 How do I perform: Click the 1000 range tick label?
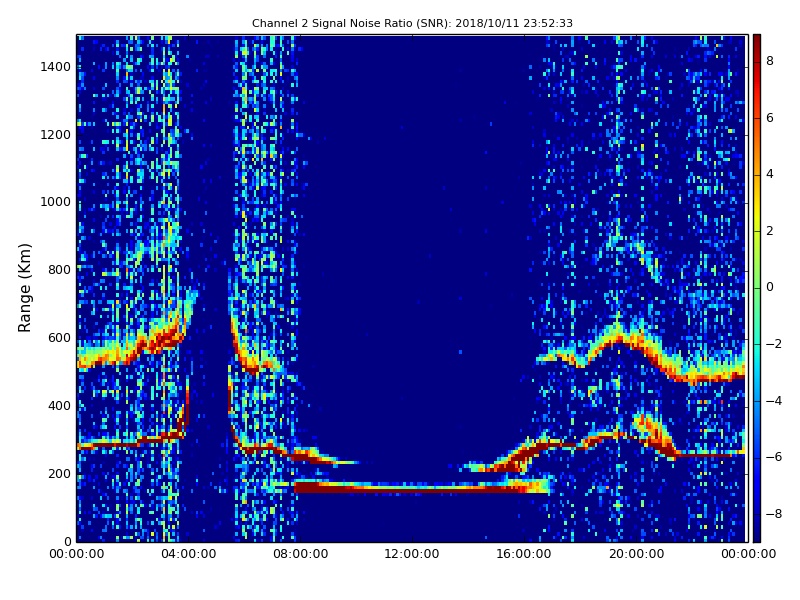coord(56,202)
